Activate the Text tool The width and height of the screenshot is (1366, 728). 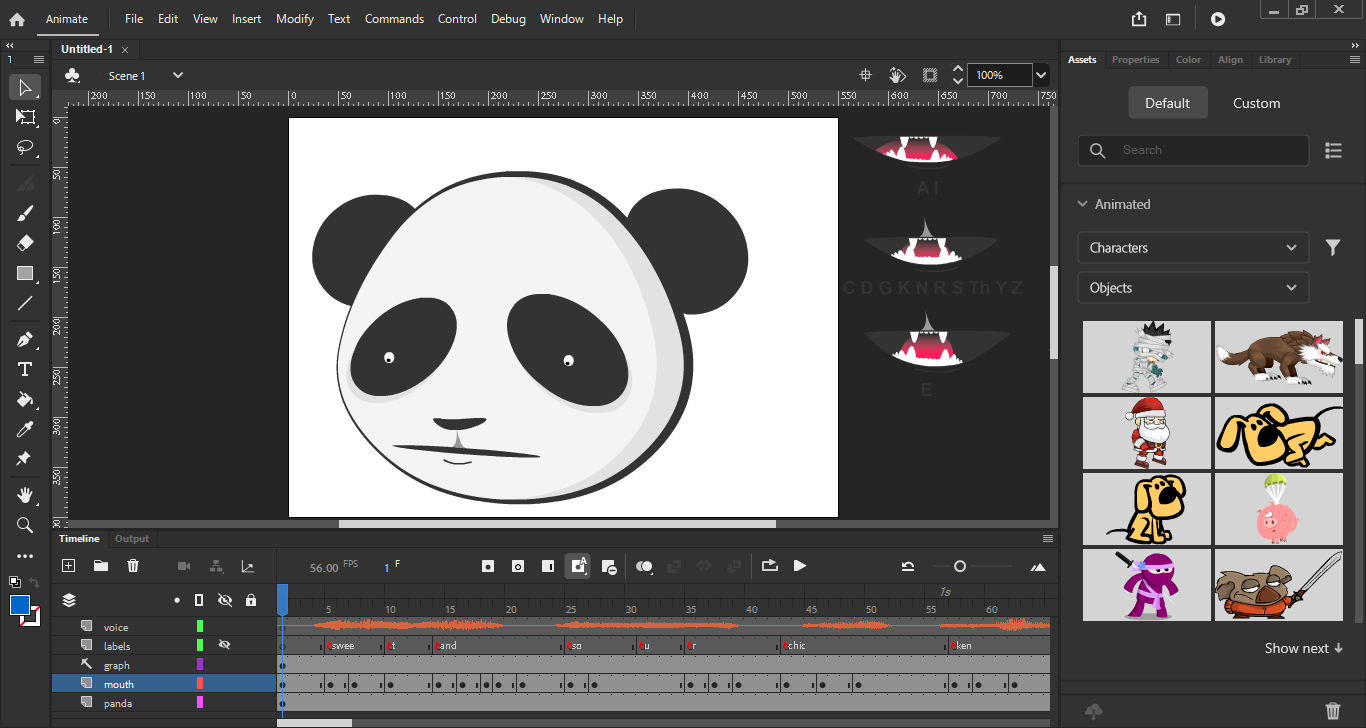[25, 368]
